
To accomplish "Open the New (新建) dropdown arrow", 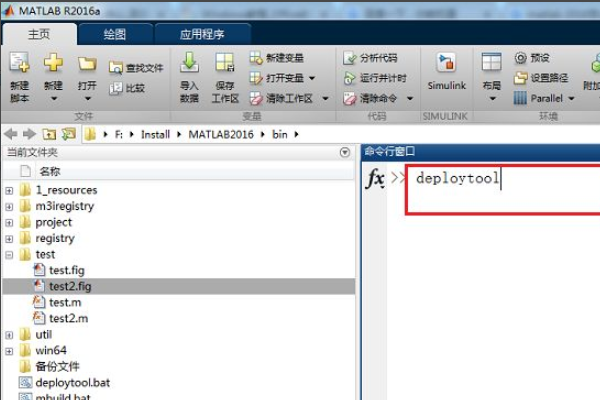I will pos(54,98).
